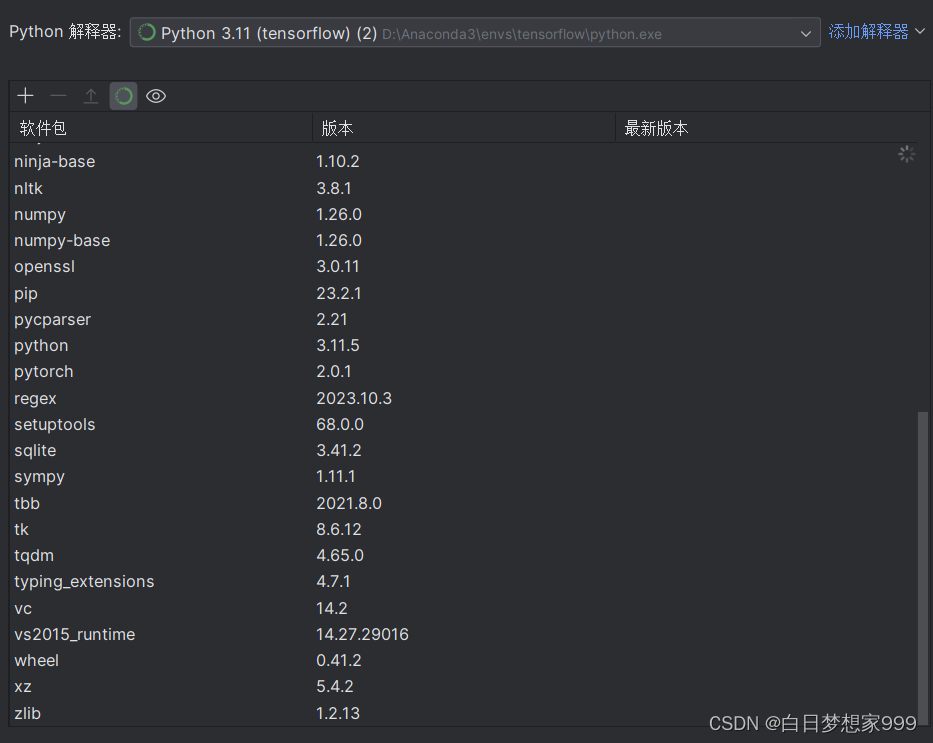Select the ninja-base package row
The width and height of the screenshot is (933, 743).
click(x=464, y=161)
